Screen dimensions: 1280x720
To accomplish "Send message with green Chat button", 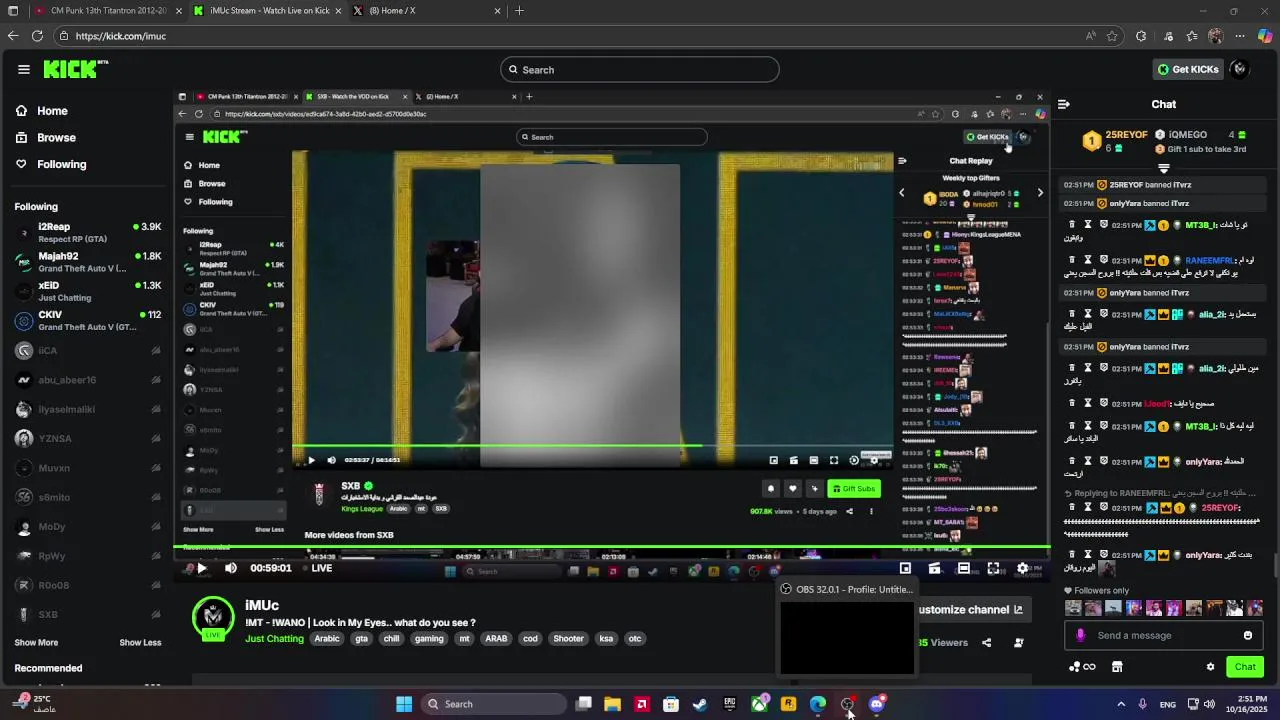I will click(1245, 667).
